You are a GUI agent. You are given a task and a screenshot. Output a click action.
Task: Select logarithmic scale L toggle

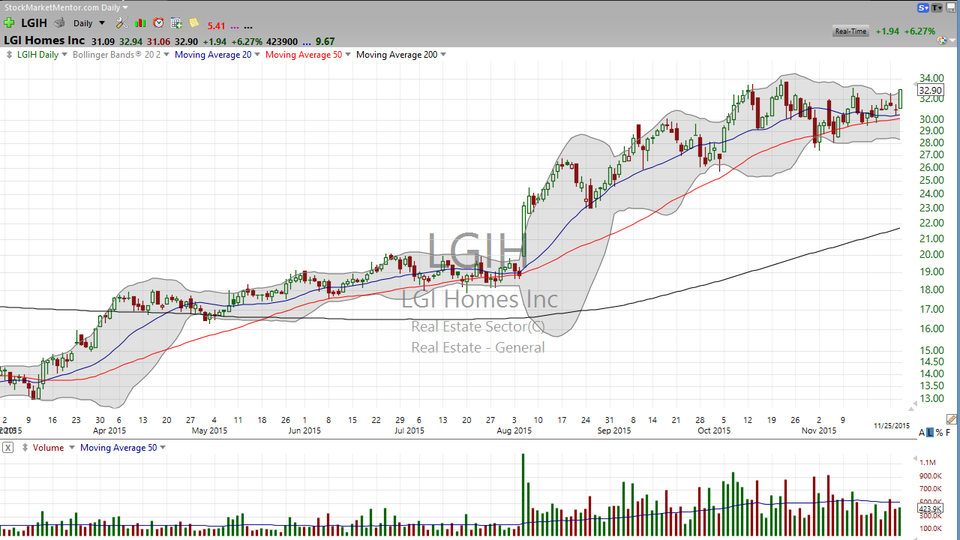931,433
